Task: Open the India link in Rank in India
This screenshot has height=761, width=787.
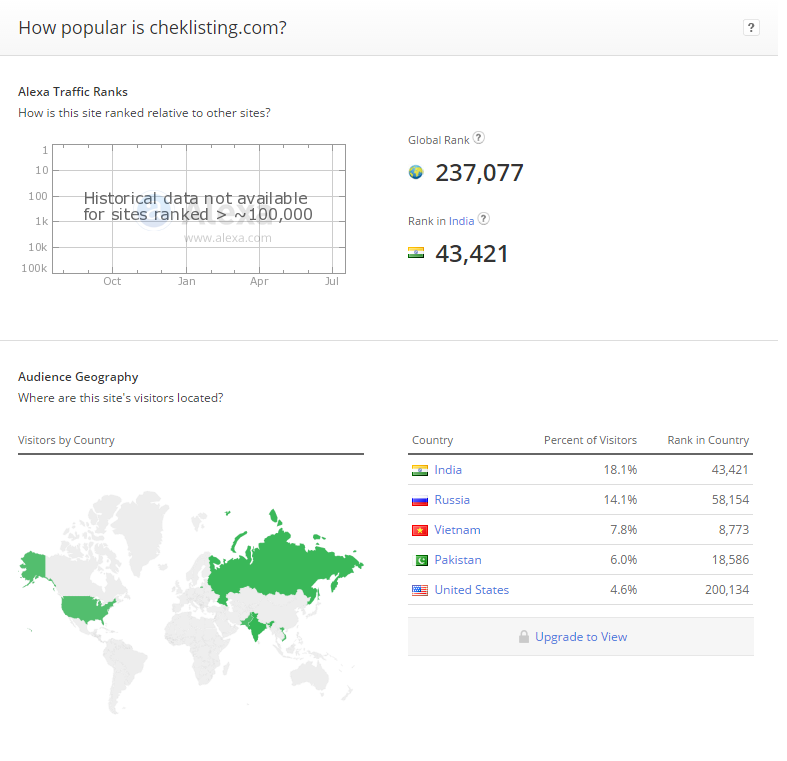Action: [x=461, y=221]
